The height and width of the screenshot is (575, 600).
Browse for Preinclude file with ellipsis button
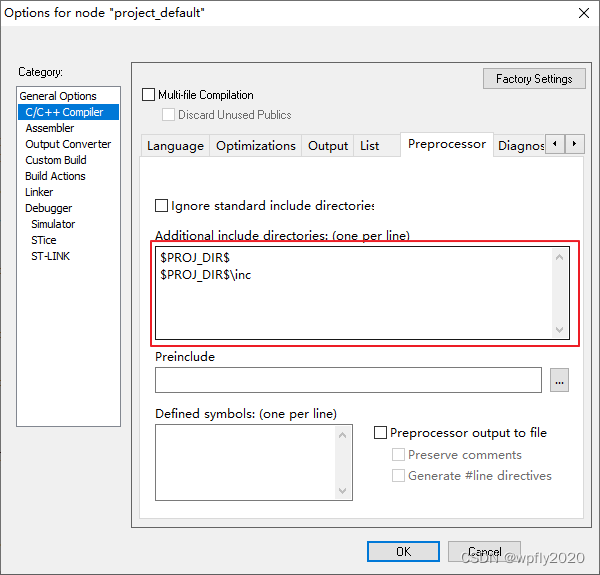coord(559,380)
